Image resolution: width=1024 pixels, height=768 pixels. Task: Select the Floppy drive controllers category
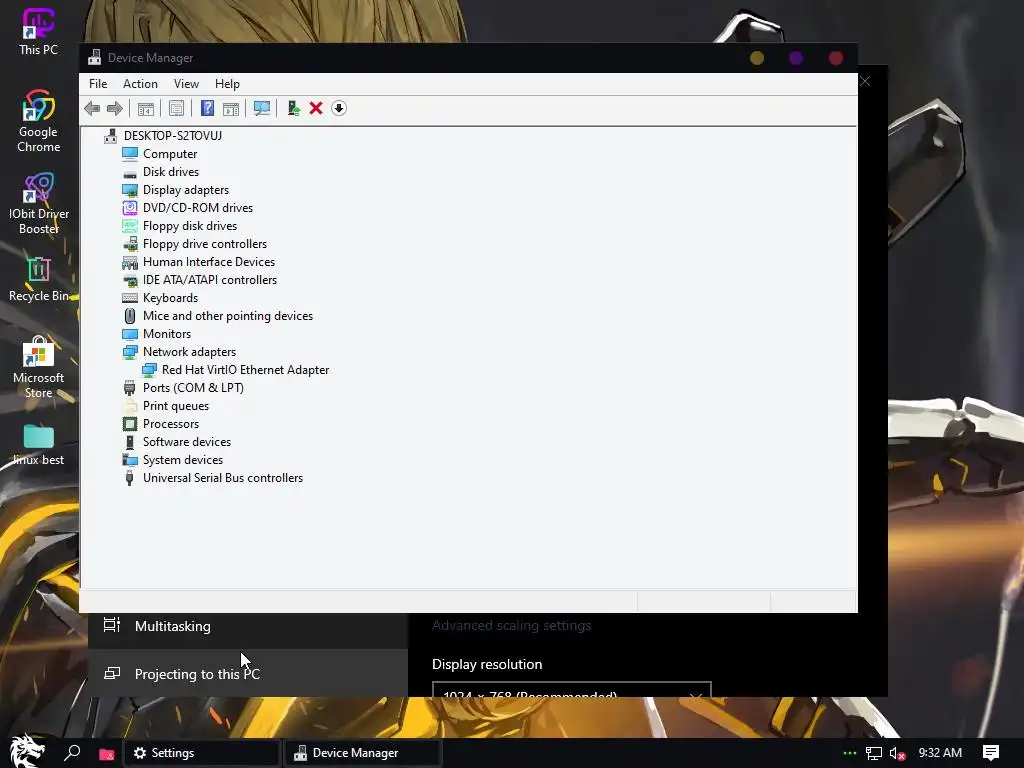205,244
